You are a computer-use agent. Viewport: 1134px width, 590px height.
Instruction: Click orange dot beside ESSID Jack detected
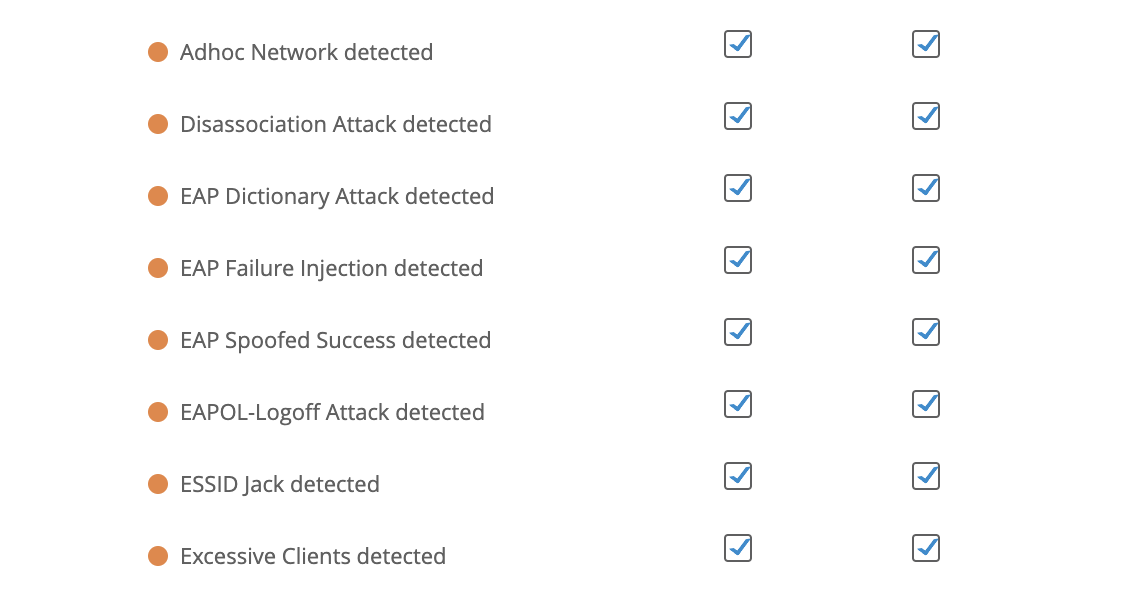coord(158,484)
